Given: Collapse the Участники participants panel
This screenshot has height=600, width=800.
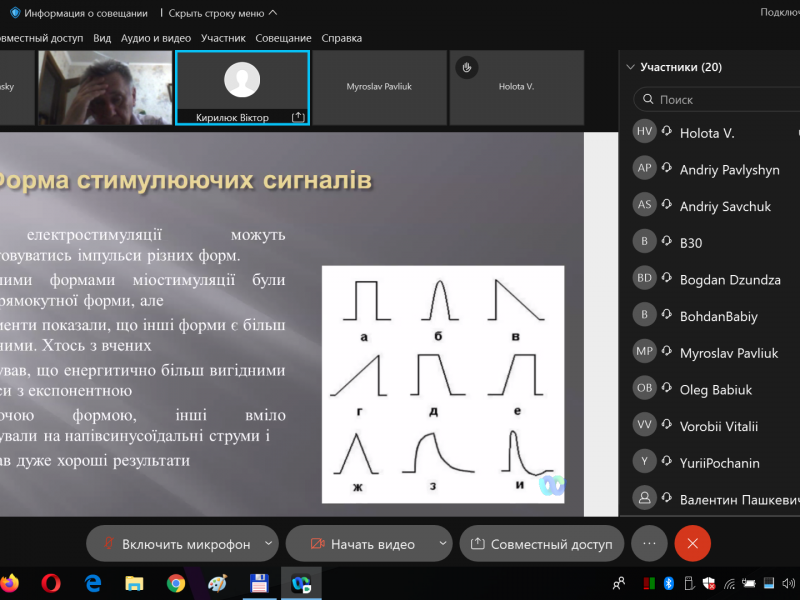Looking at the screenshot, I should point(630,67).
